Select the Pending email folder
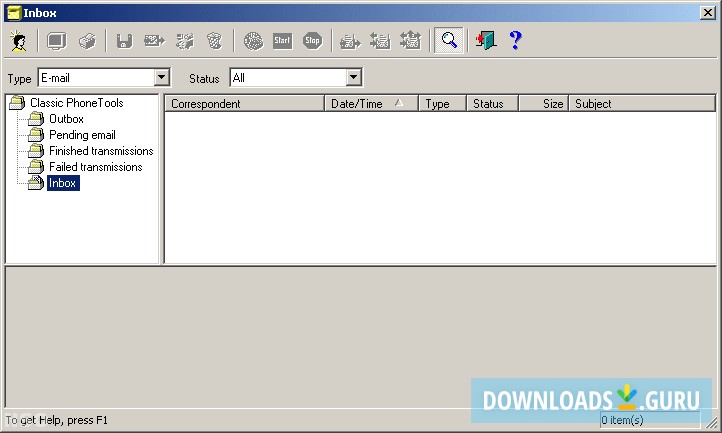The width and height of the screenshot is (722, 433). [82, 135]
